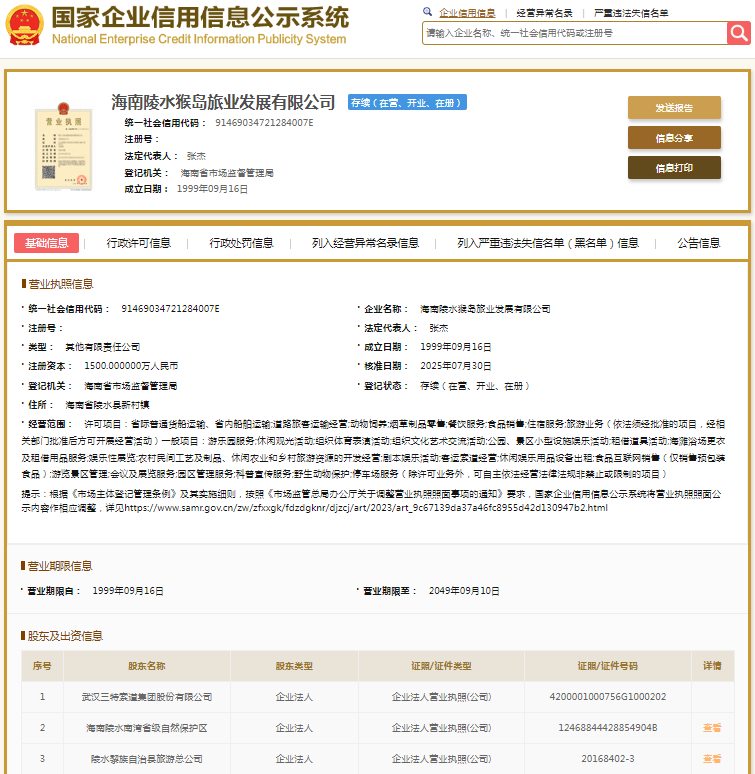Click the business term end date 2049年09月10日

click(x=464, y=591)
